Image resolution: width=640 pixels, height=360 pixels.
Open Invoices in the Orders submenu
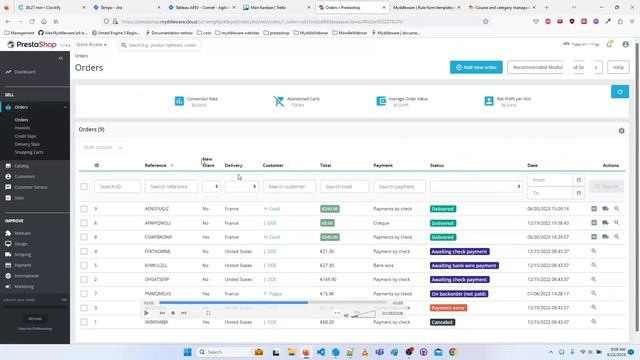coord(22,128)
